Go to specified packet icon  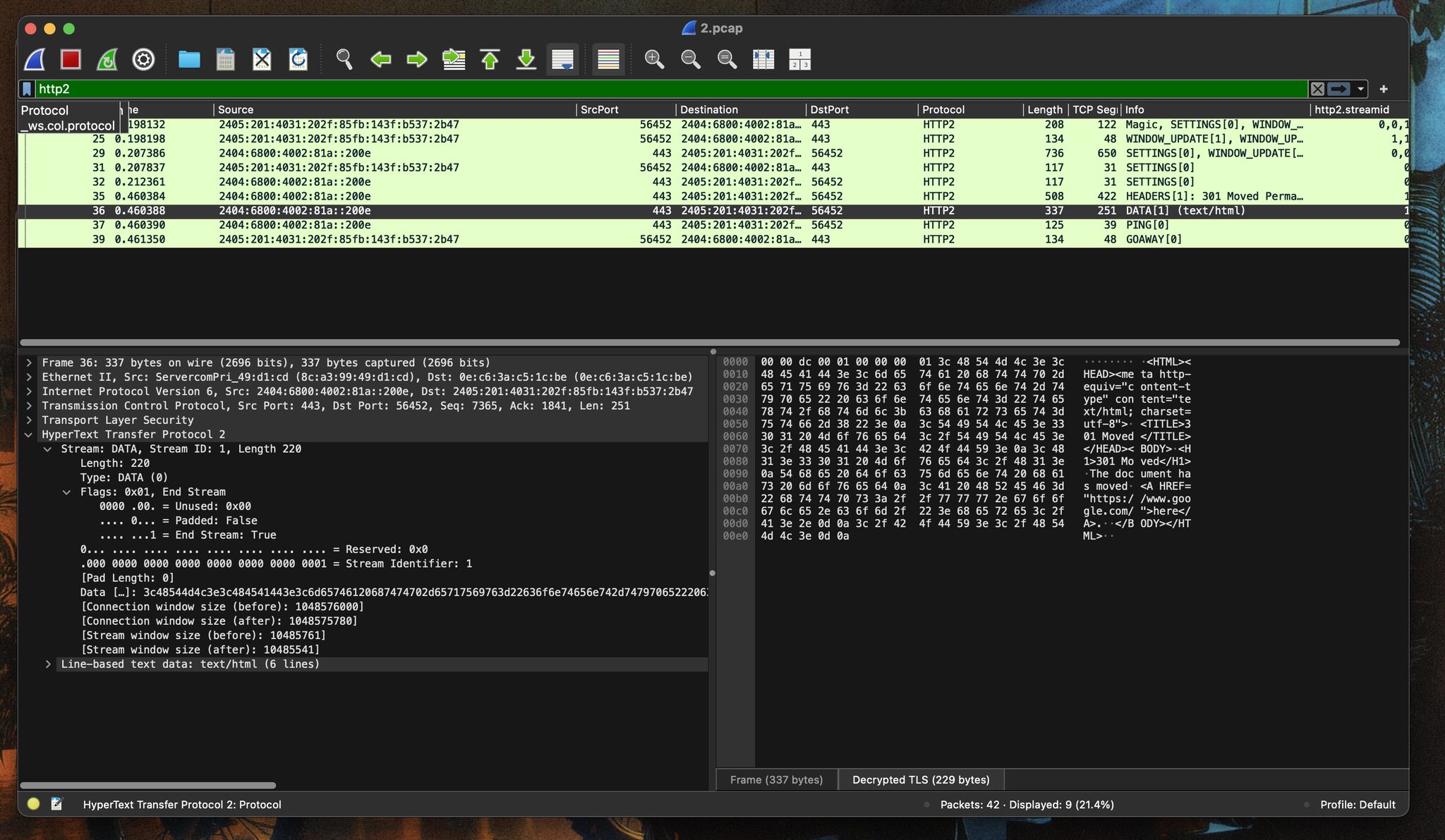click(454, 59)
